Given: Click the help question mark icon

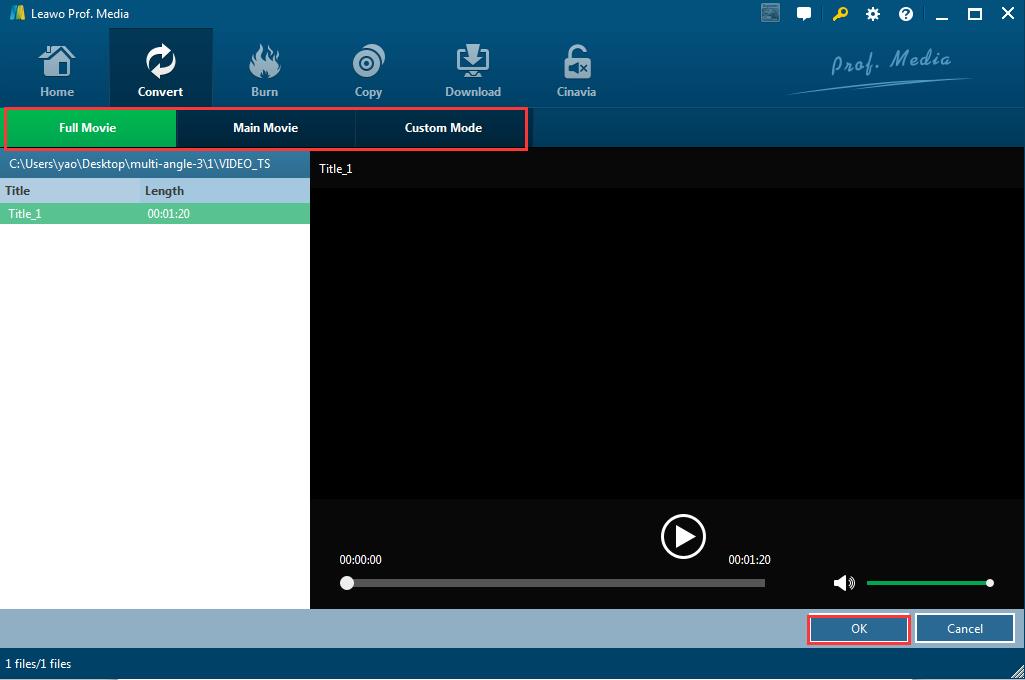Looking at the screenshot, I should (x=906, y=14).
